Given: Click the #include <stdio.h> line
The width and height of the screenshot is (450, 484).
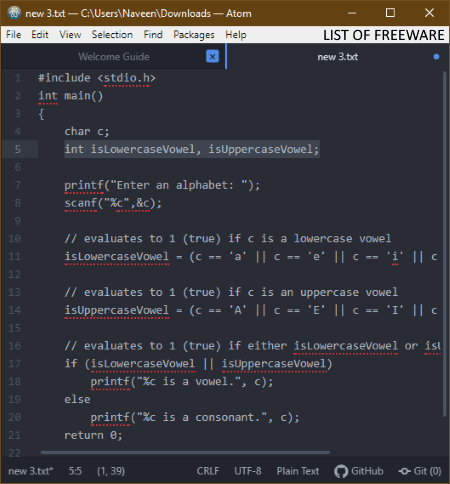Looking at the screenshot, I should pos(97,78).
